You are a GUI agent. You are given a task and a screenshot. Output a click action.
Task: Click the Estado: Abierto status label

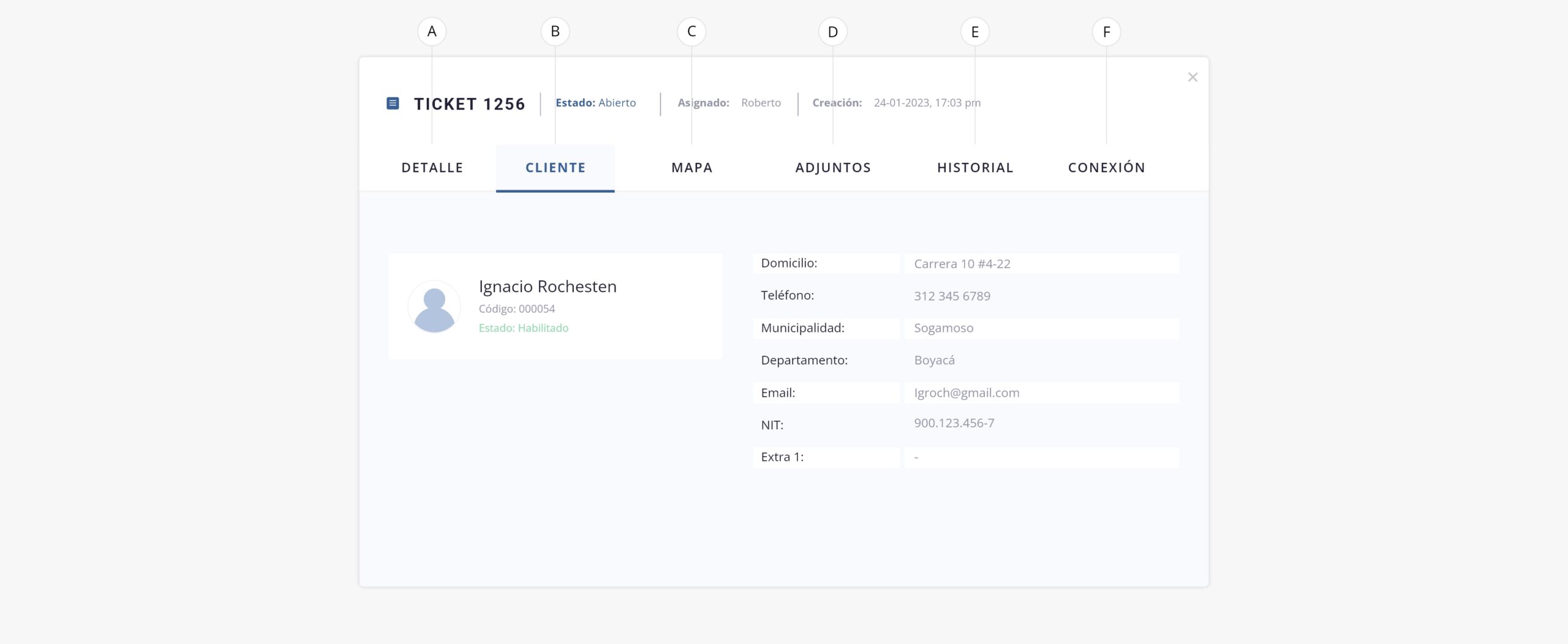[x=595, y=103]
